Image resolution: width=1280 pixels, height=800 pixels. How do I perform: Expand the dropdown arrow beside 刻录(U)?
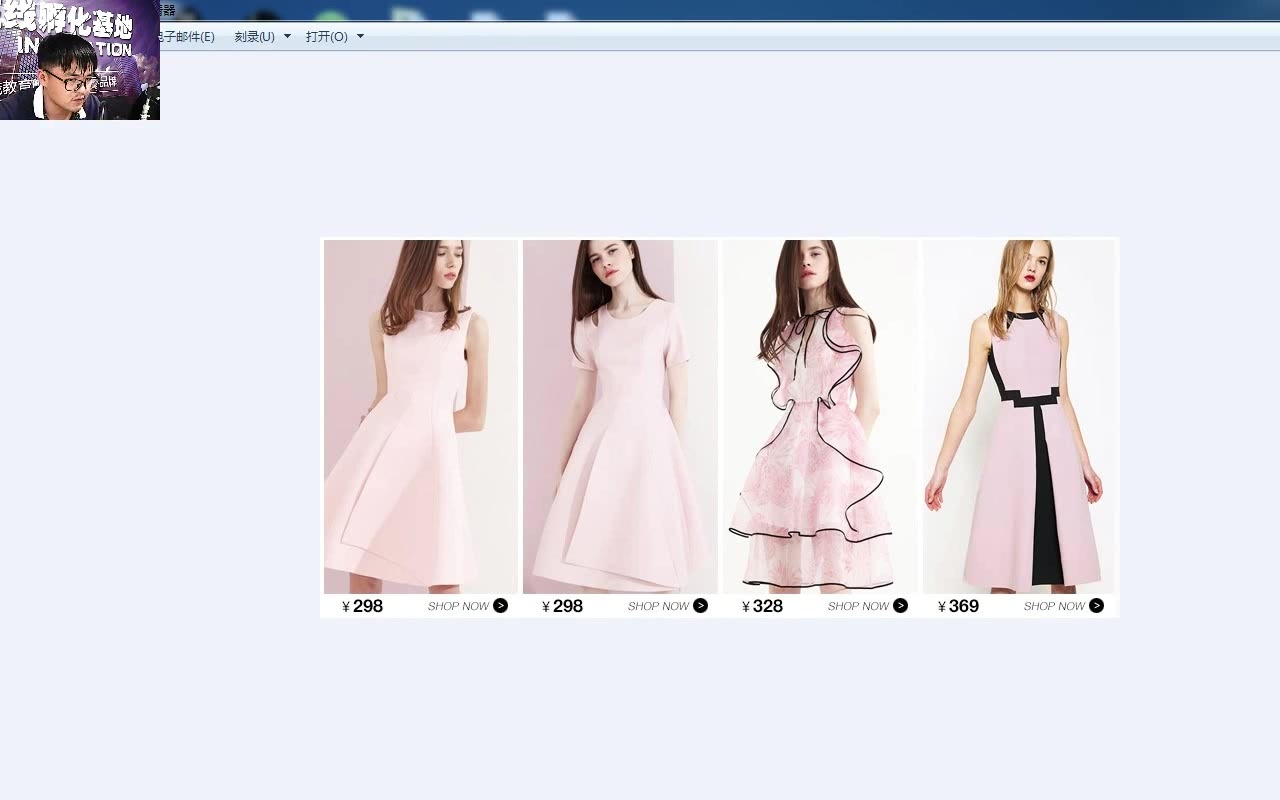[x=287, y=36]
